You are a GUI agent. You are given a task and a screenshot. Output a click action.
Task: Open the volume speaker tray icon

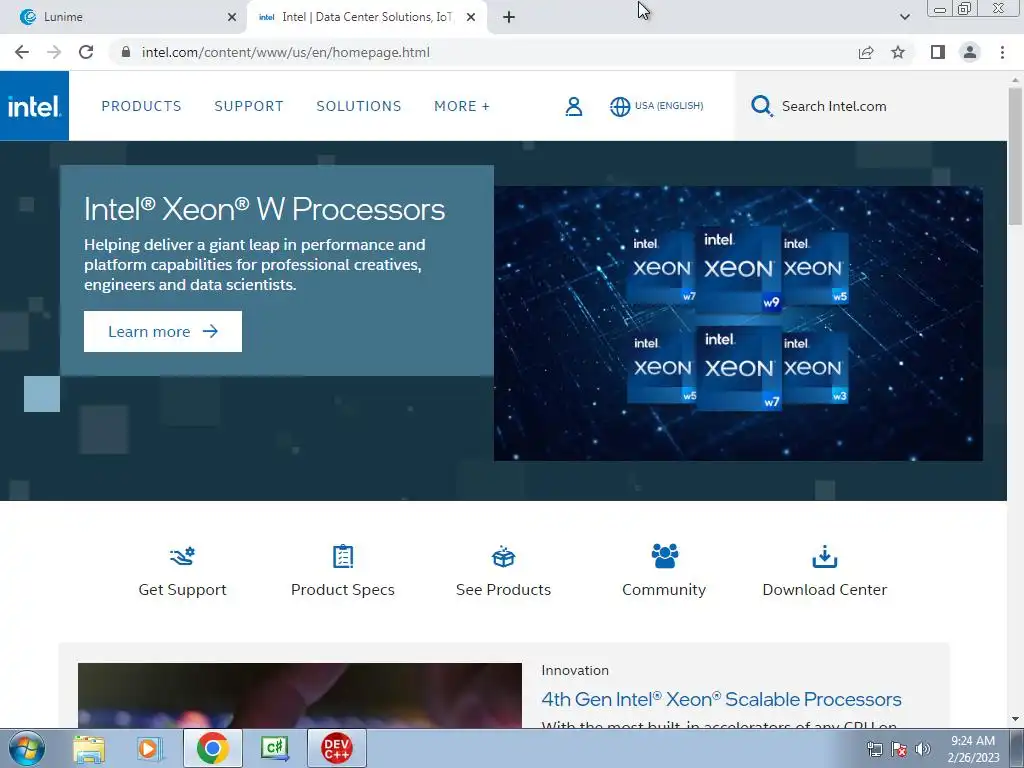pos(923,749)
